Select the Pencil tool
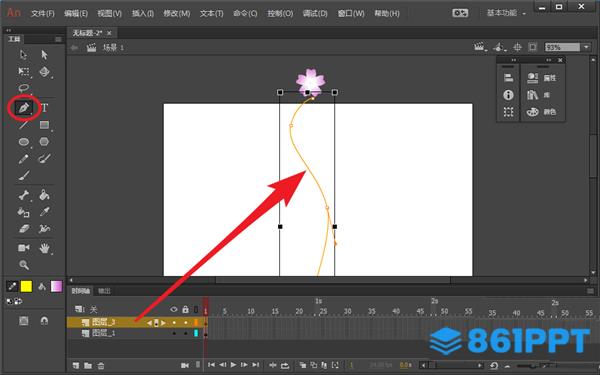600x375 pixels. [x=24, y=159]
